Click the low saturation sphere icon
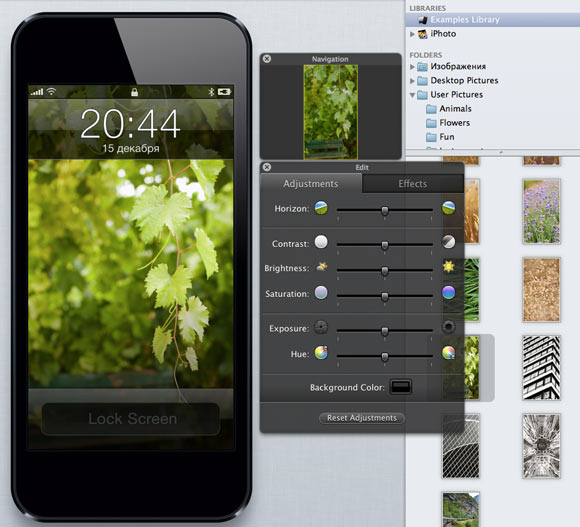 tap(321, 293)
